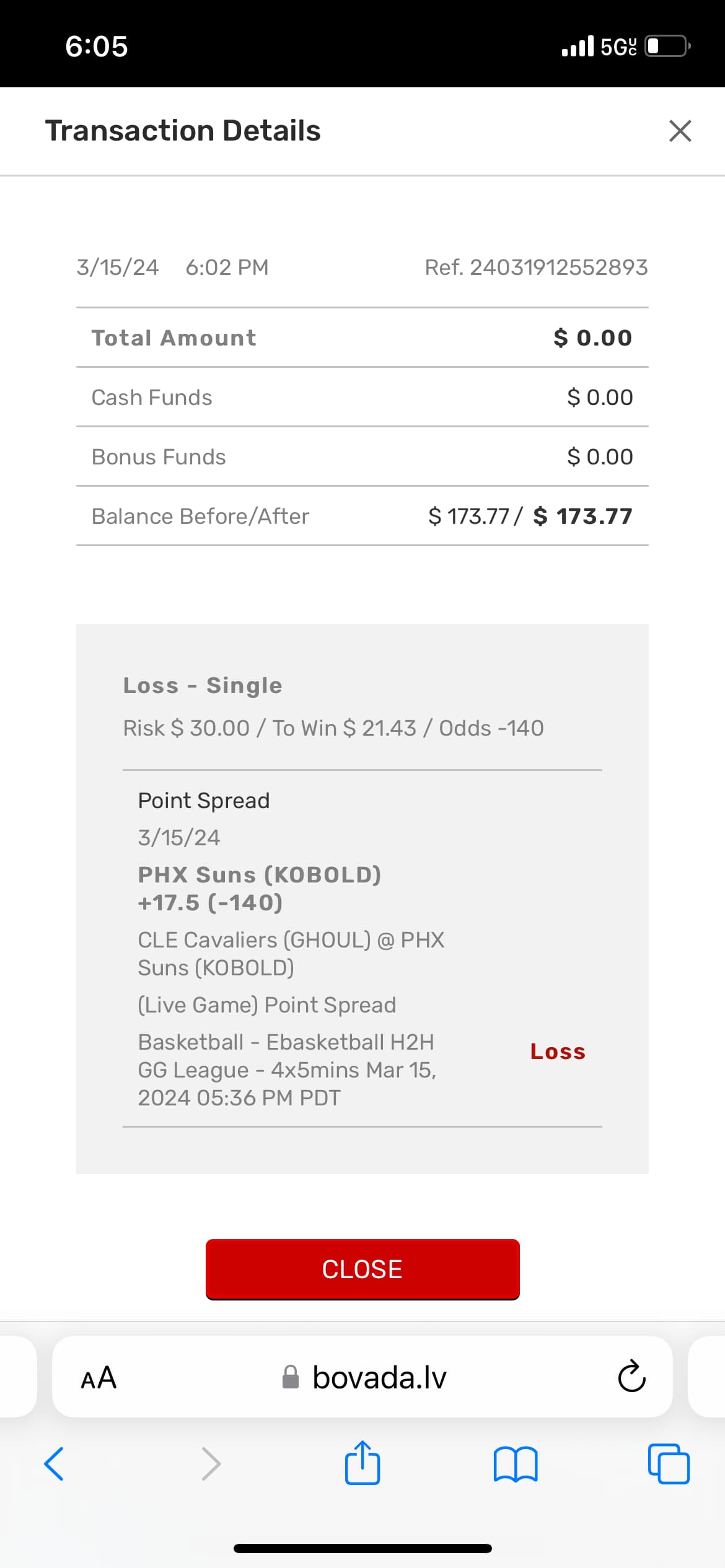Tap the bovada.lv address field
Viewport: 725px width, 1568px height.
pyautogui.click(x=379, y=1377)
